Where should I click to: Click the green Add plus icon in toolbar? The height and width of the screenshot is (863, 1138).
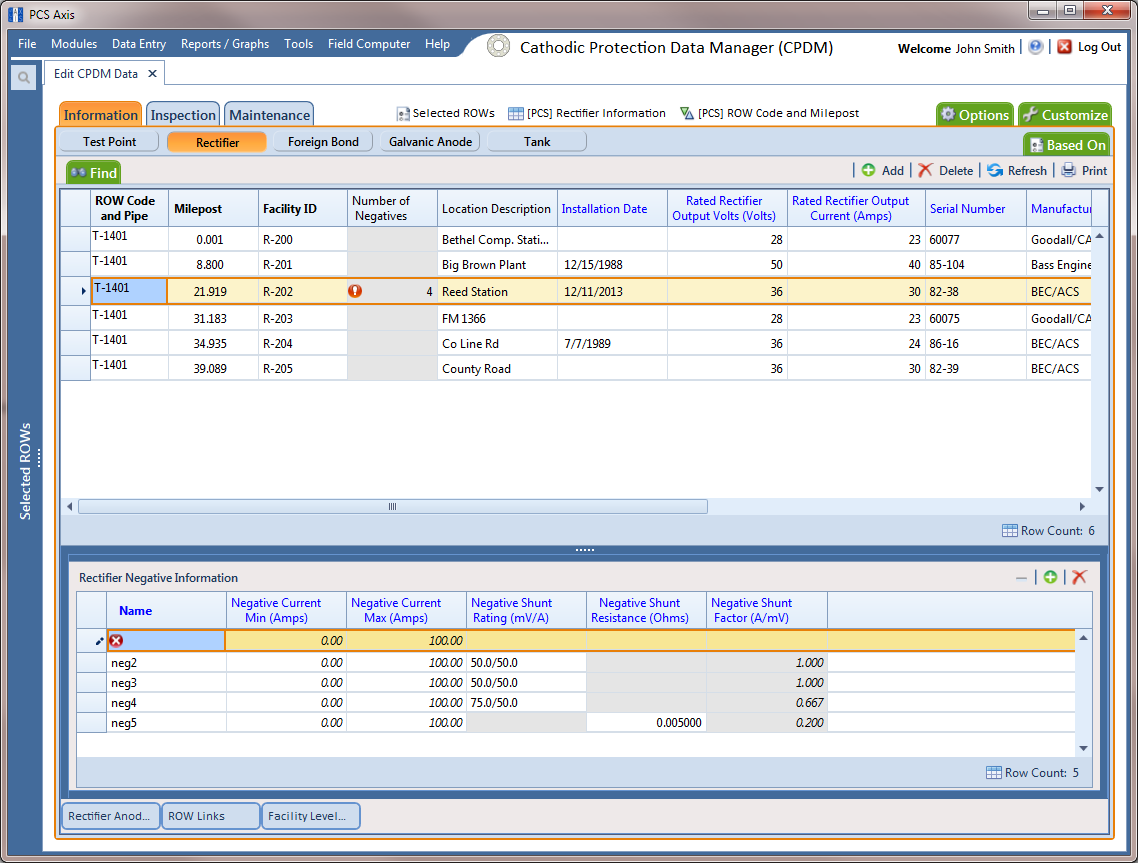coord(868,171)
